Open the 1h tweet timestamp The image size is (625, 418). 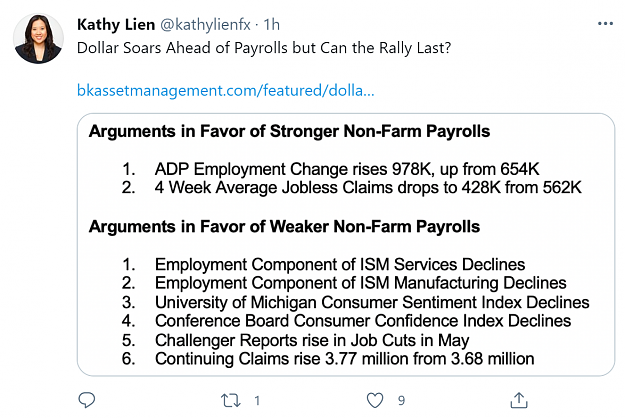click(x=271, y=25)
